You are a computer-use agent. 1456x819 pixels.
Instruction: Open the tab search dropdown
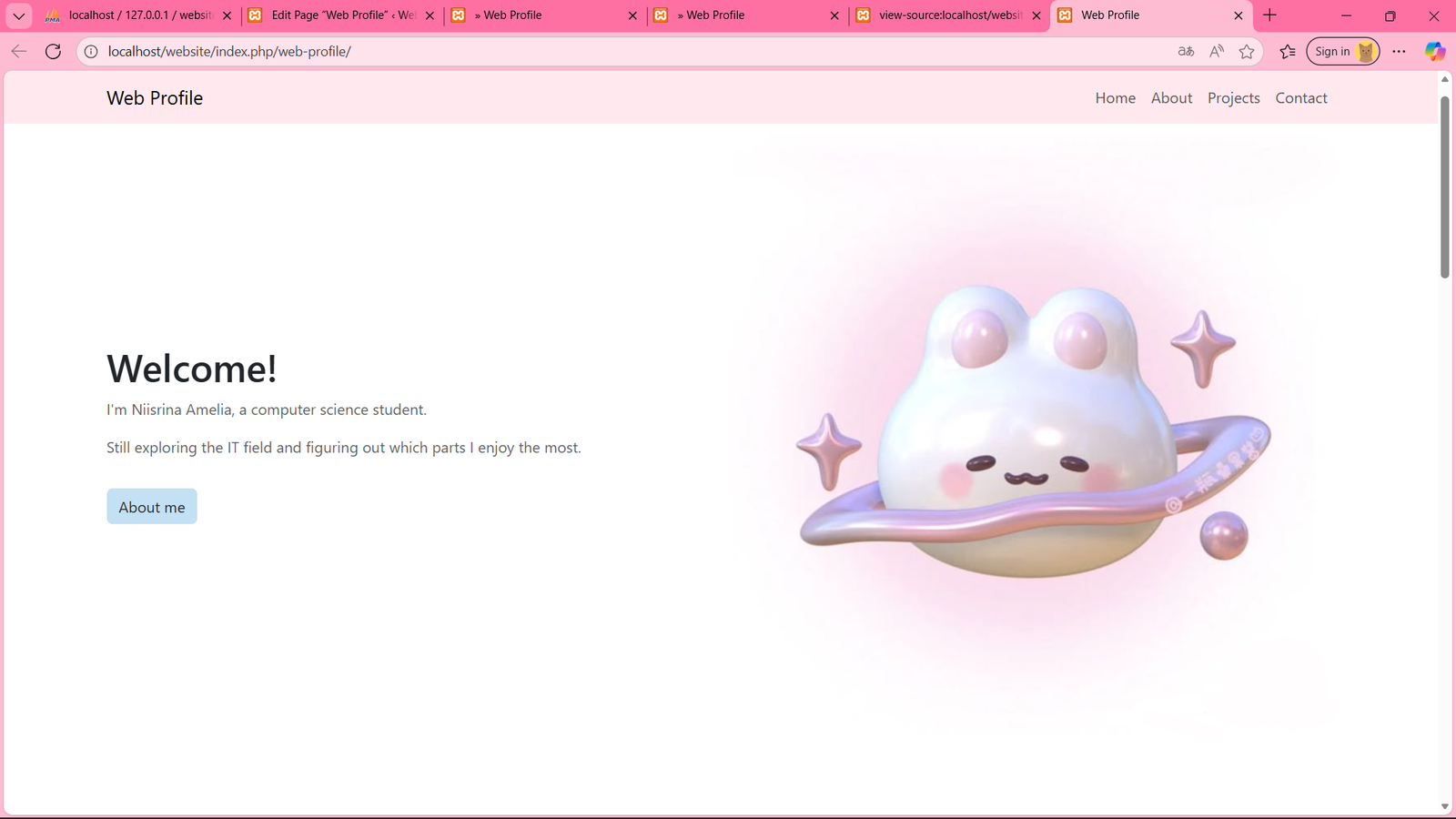coord(17,15)
